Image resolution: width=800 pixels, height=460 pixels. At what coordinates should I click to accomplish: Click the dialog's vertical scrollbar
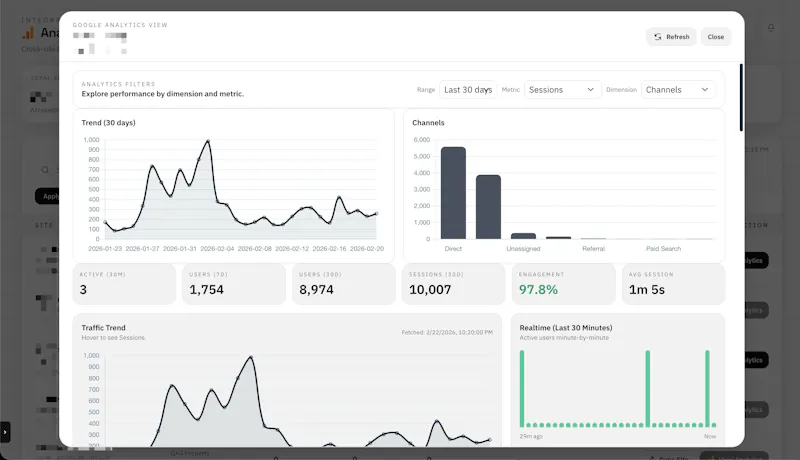point(741,97)
